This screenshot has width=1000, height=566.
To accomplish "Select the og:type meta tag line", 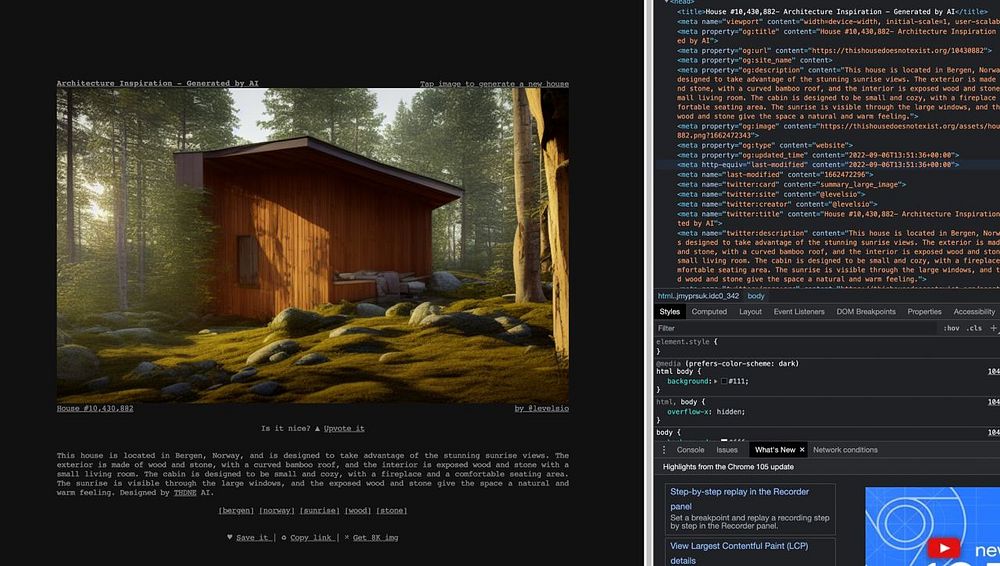I will [765, 145].
